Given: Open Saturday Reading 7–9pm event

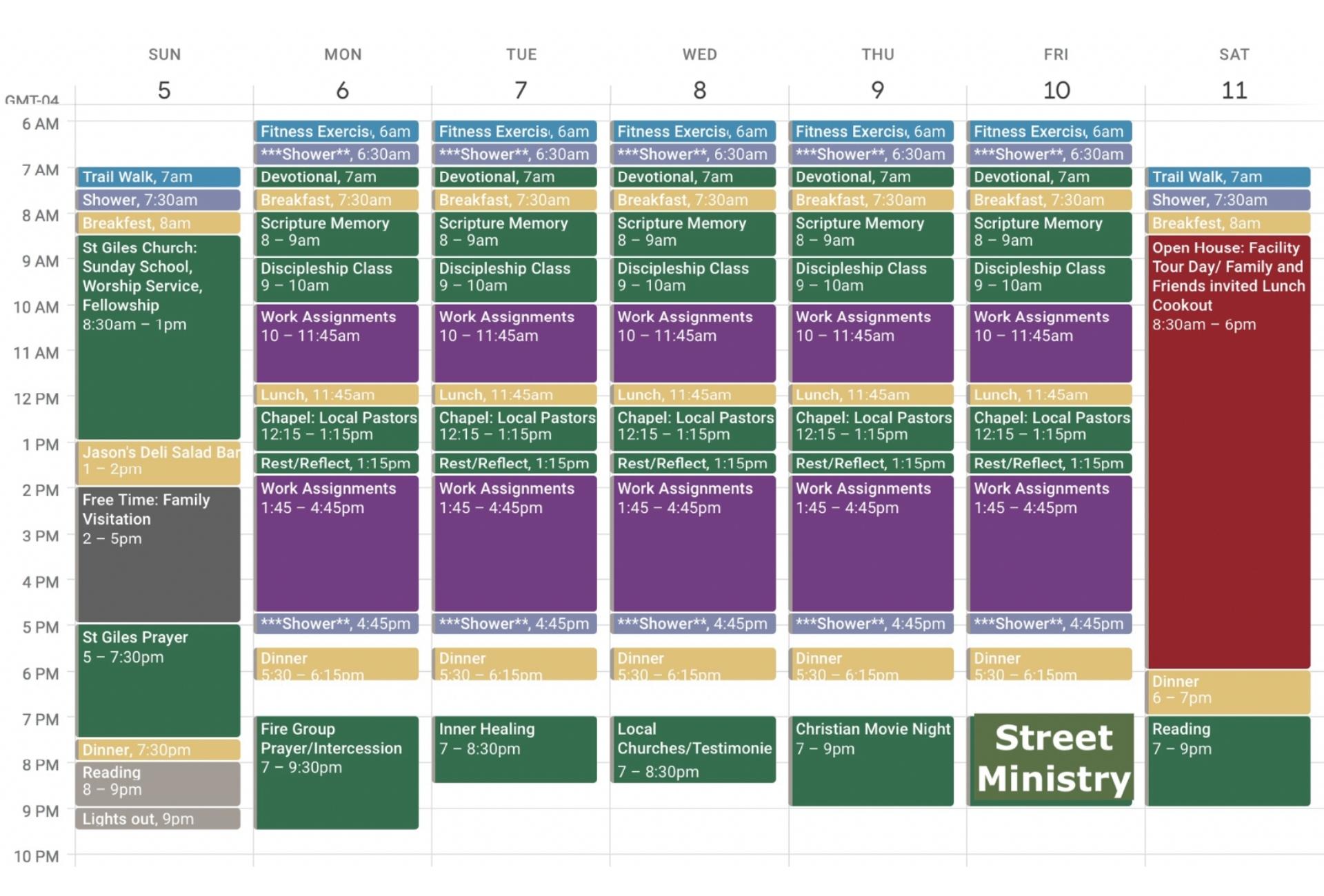Looking at the screenshot, I should tap(1227, 760).
